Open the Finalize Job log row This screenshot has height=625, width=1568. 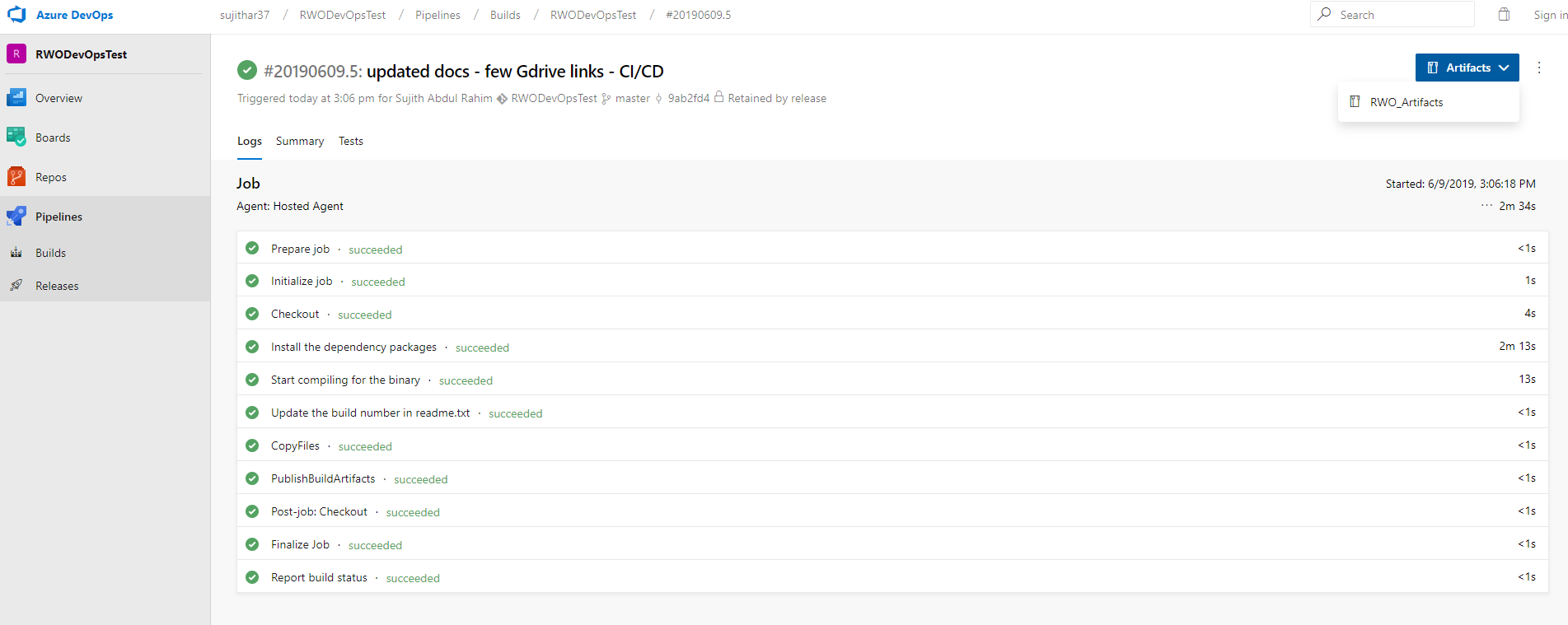[892, 544]
